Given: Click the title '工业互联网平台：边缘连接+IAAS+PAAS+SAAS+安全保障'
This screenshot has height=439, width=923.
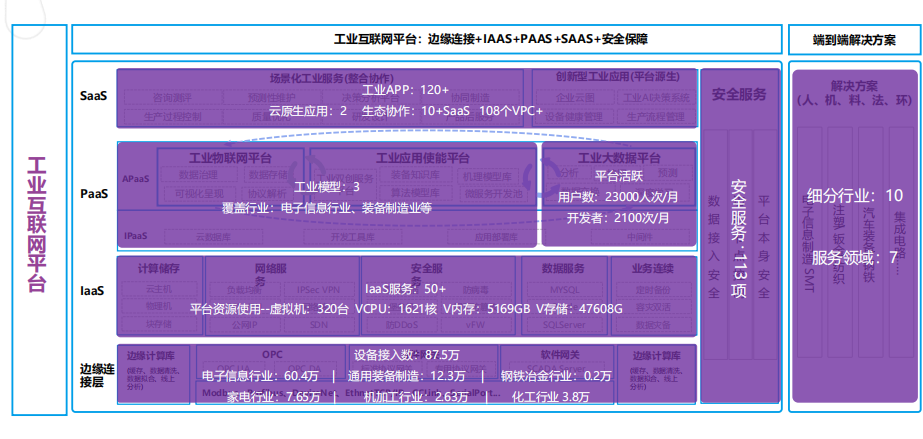Looking at the screenshot, I should coord(491,40).
